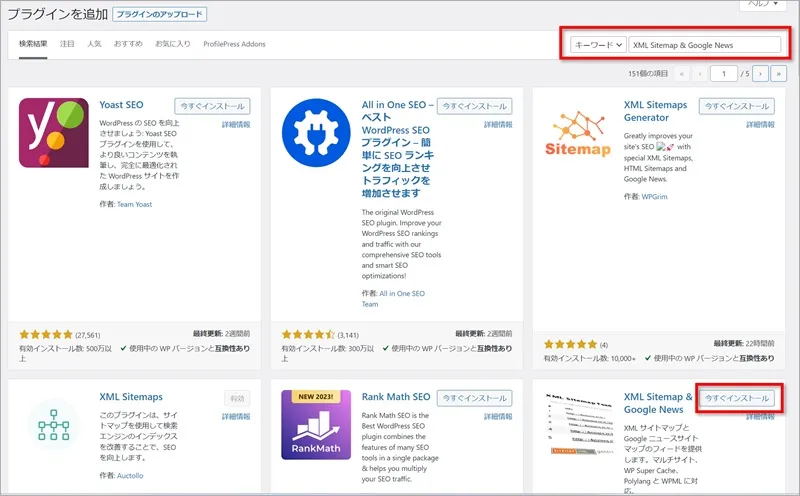Open the All in One SEO Team author link
The height and width of the screenshot is (496, 800).
click(393, 299)
